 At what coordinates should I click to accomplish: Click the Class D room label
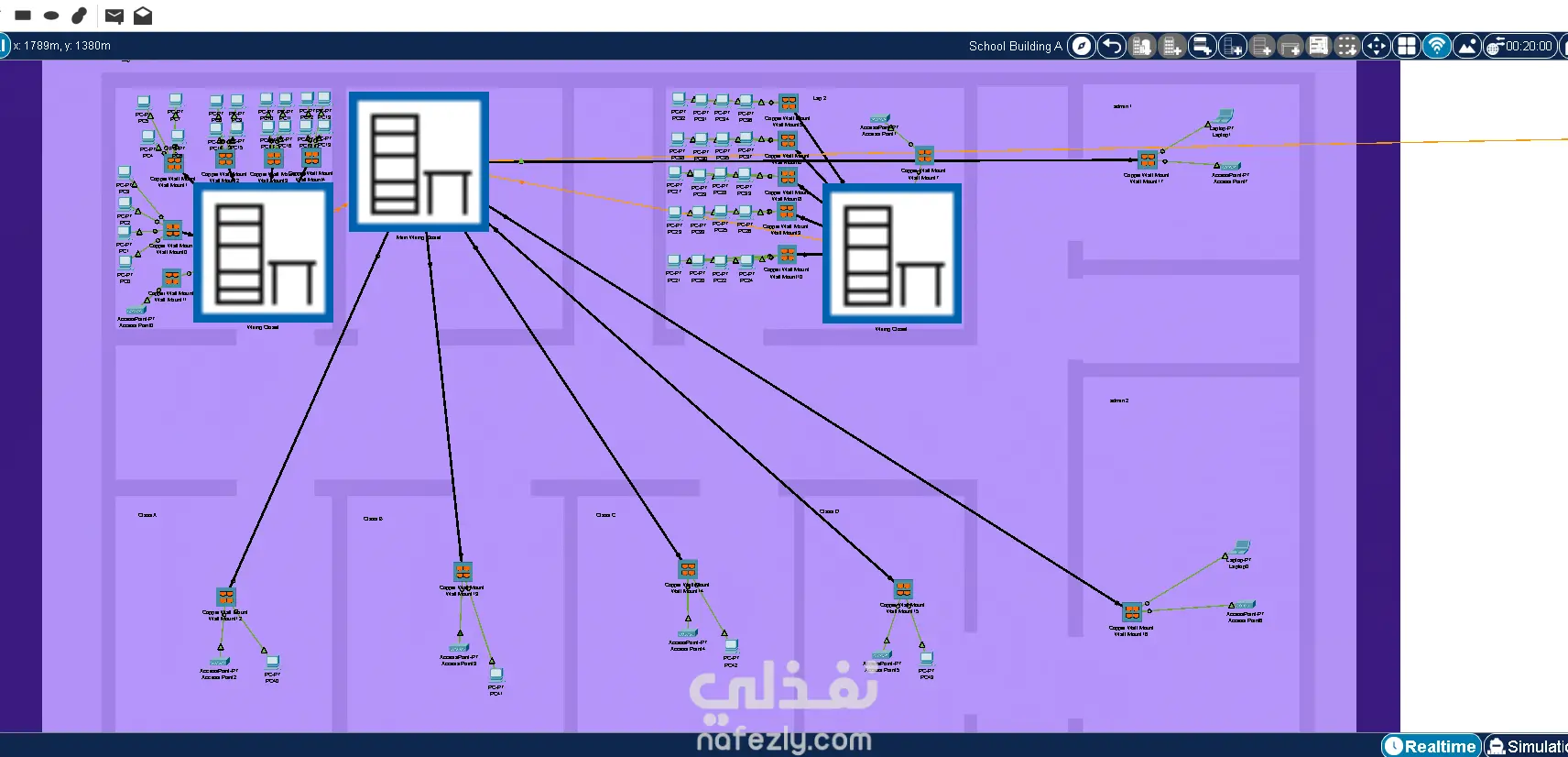click(829, 511)
